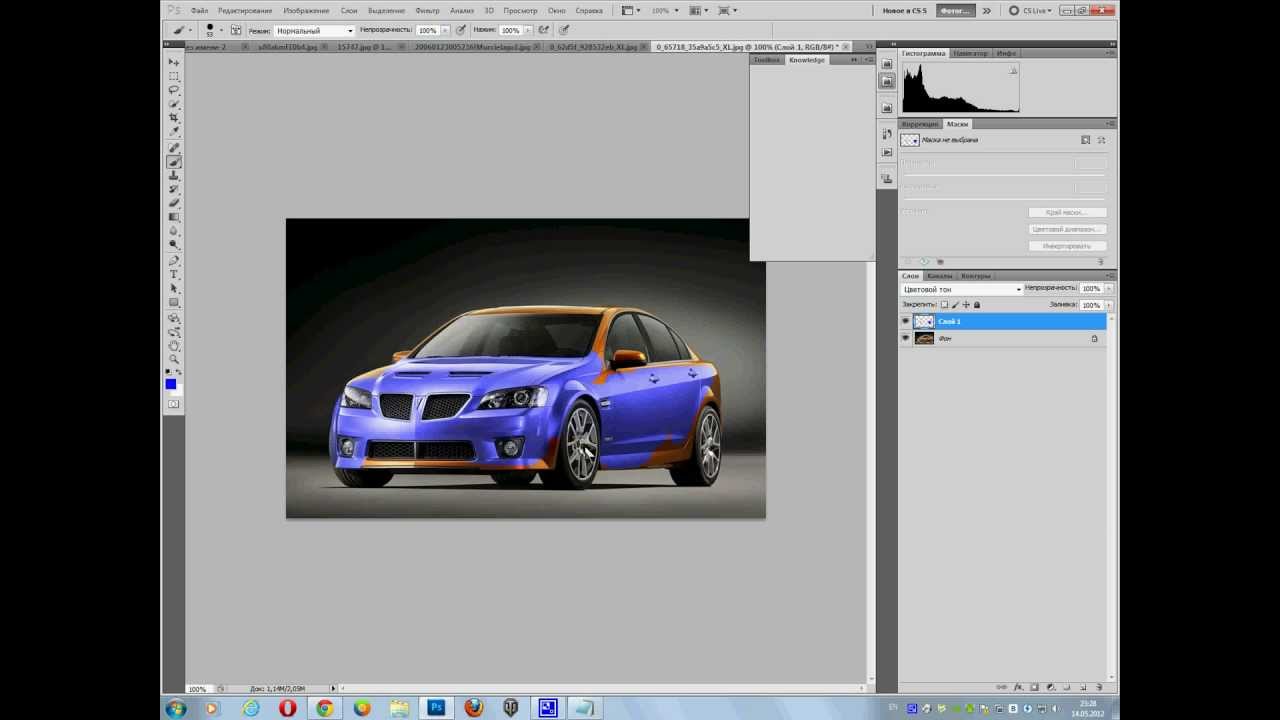
Task: Add a vector mask in Masks panel
Action: [x=1102, y=140]
